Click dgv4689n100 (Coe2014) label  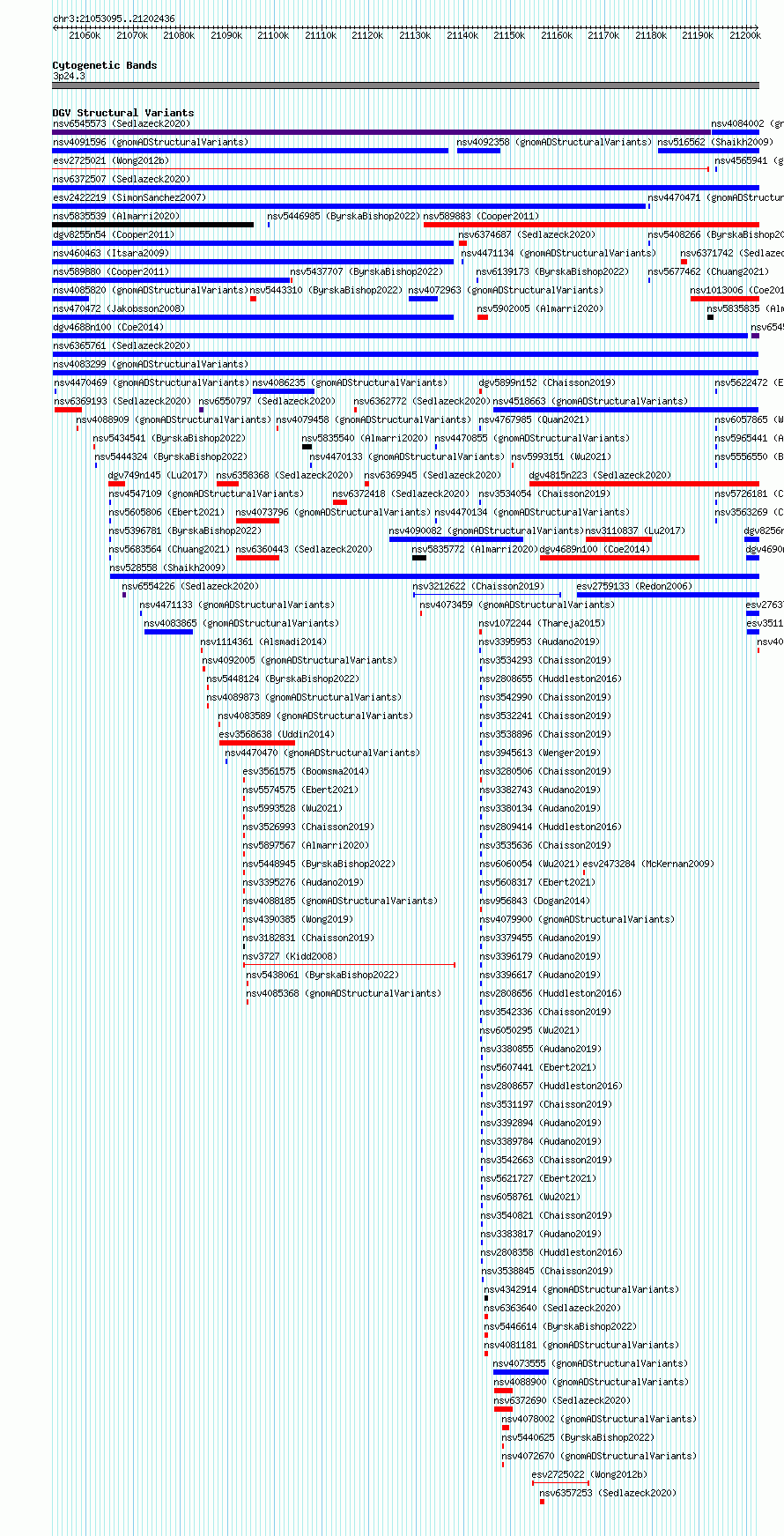tap(595, 549)
